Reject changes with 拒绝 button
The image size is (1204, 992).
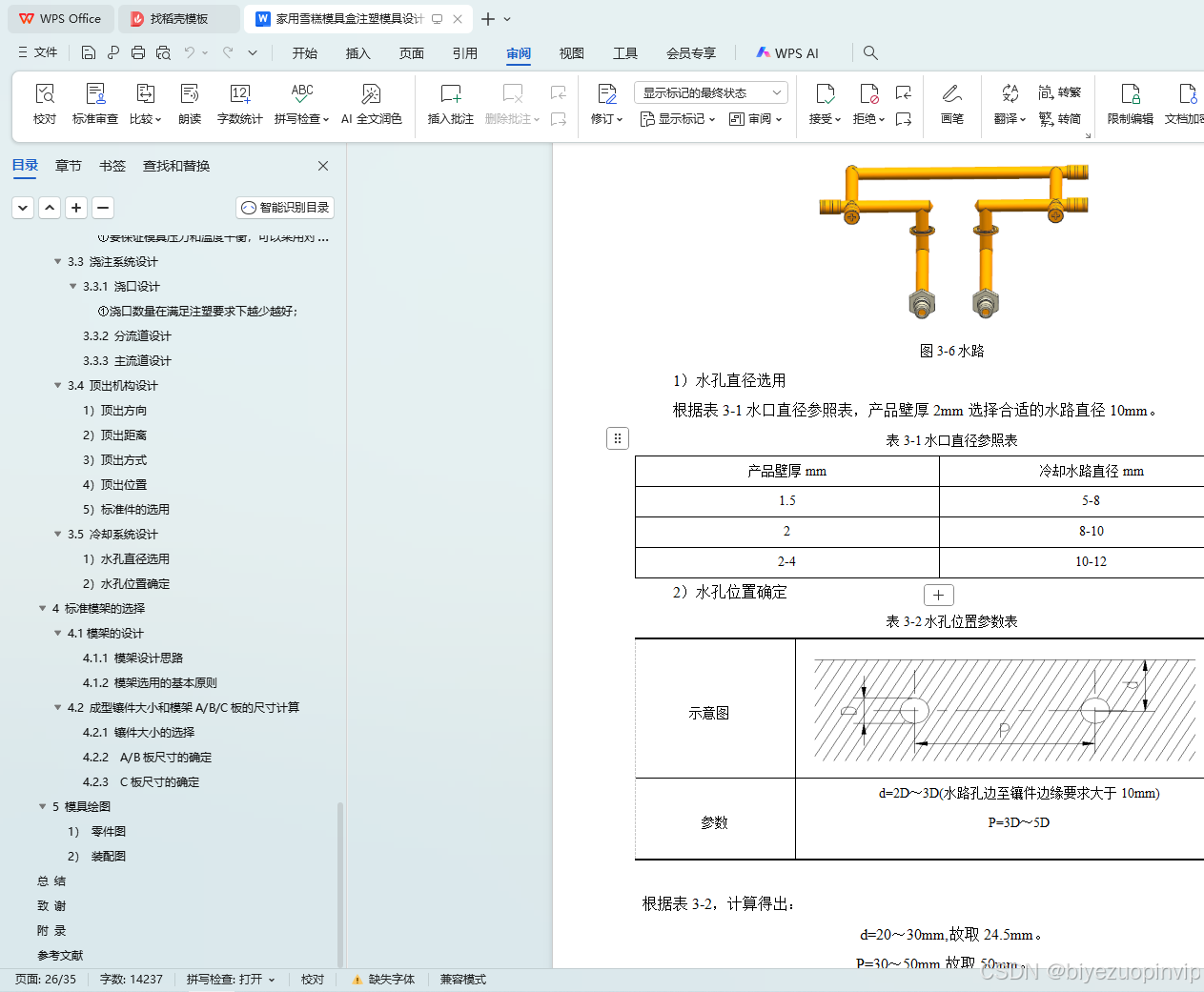point(868,104)
